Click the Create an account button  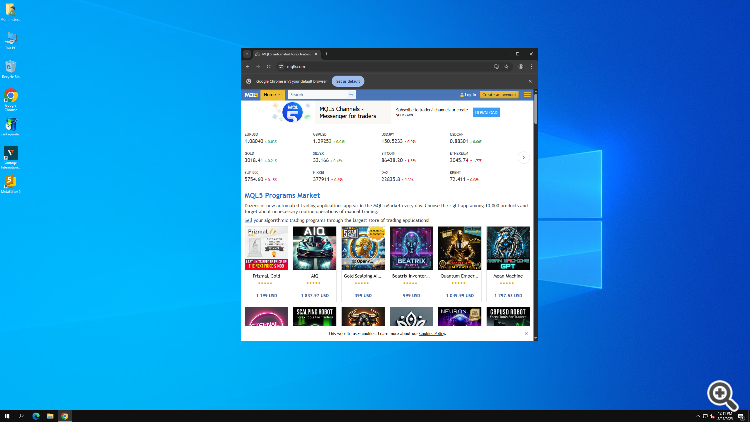coord(499,95)
